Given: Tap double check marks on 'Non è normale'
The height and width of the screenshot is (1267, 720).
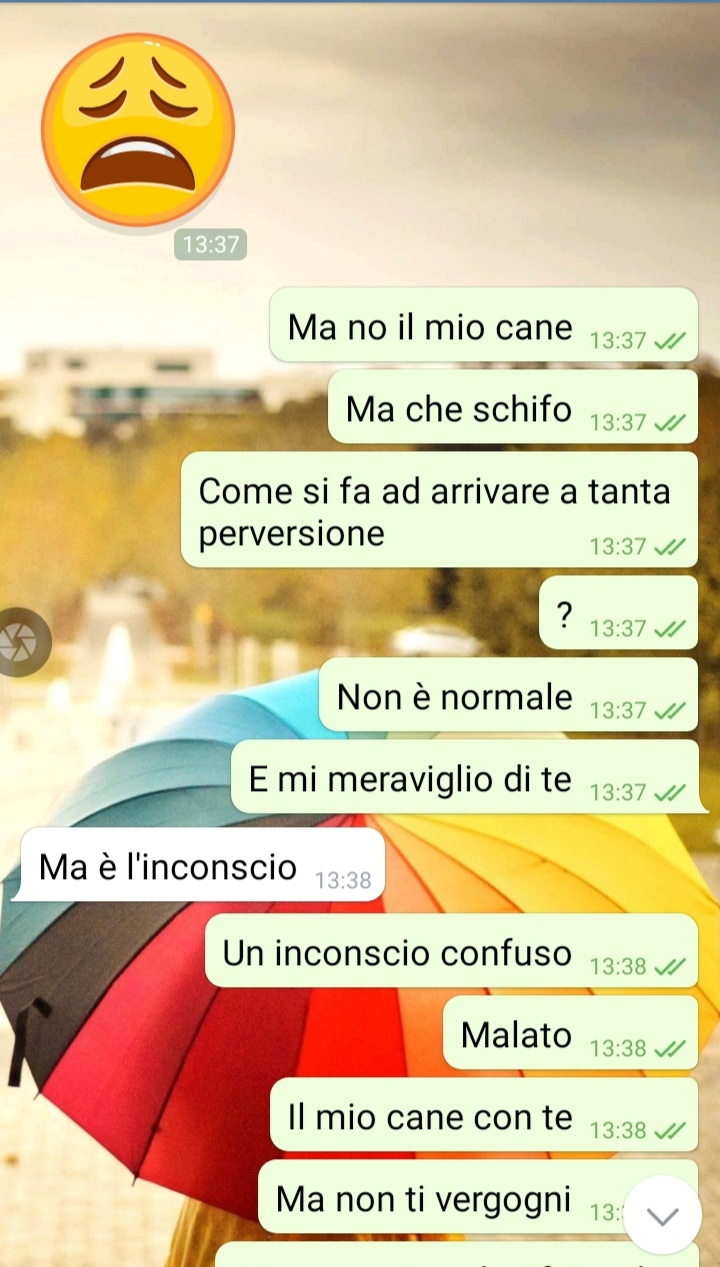Looking at the screenshot, I should [x=669, y=711].
